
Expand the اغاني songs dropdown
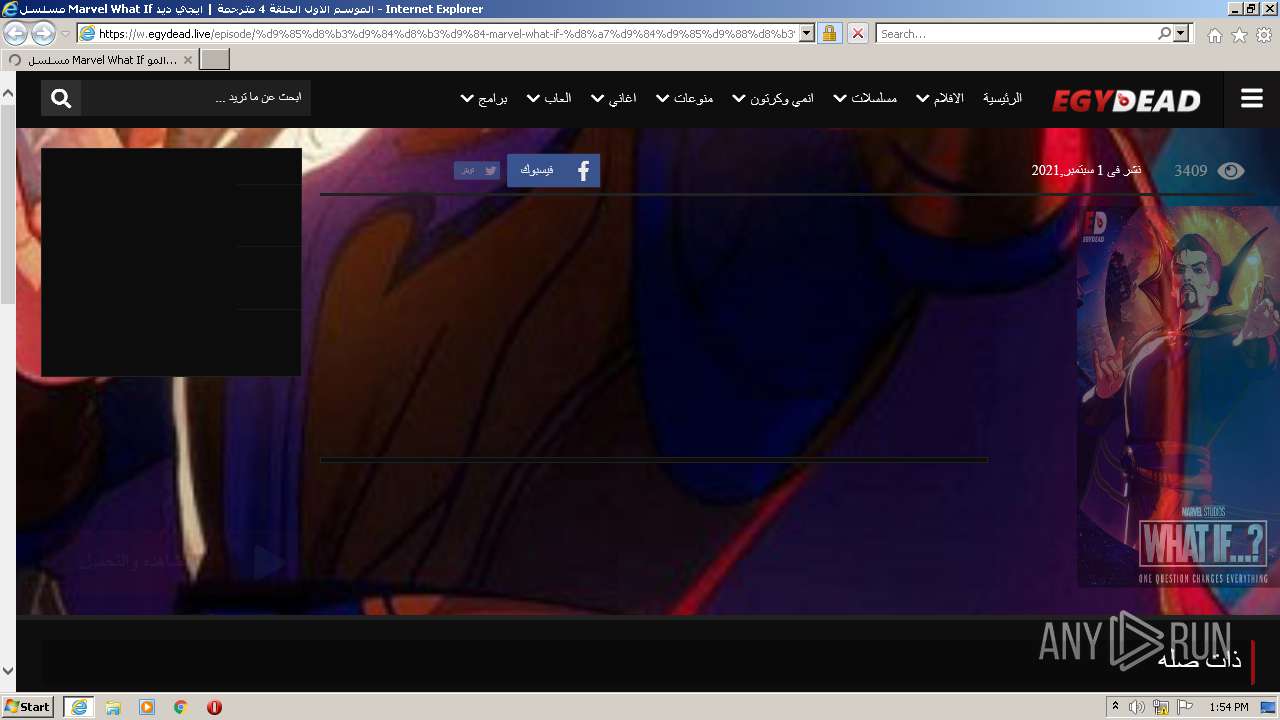pos(613,98)
